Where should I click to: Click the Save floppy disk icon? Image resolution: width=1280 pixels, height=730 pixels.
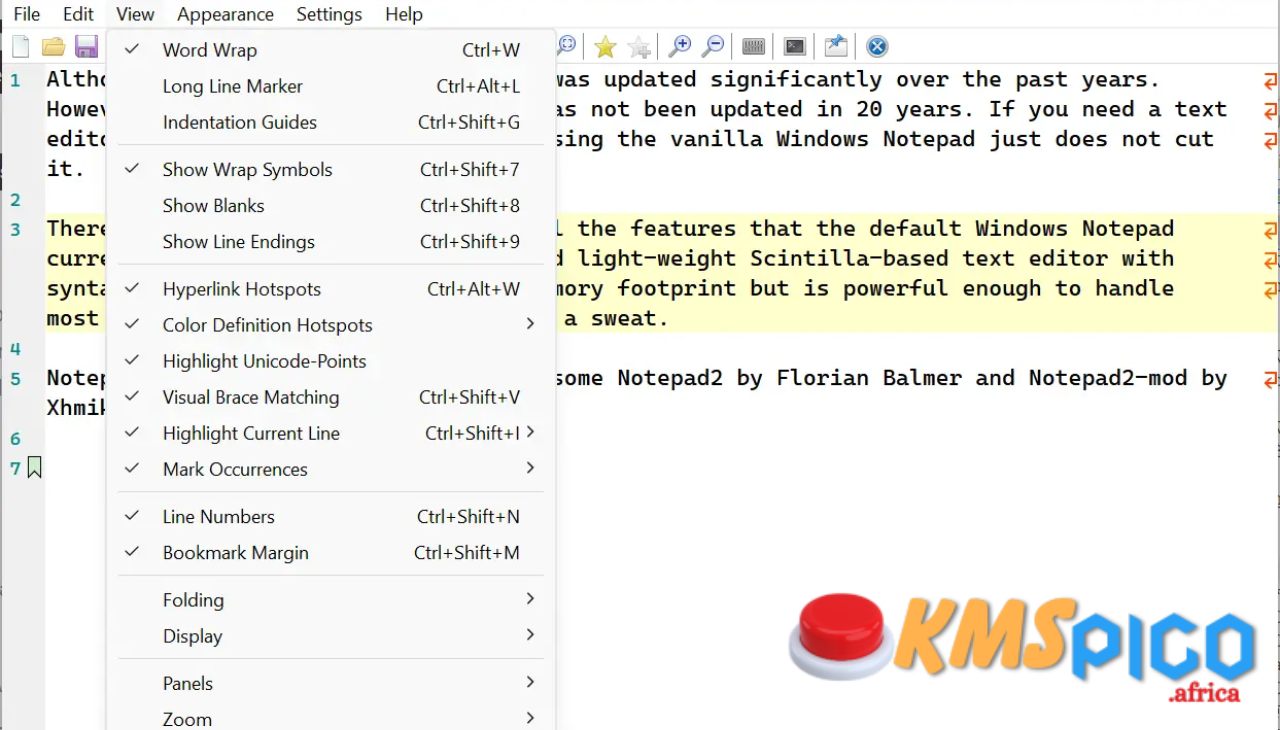(86, 46)
